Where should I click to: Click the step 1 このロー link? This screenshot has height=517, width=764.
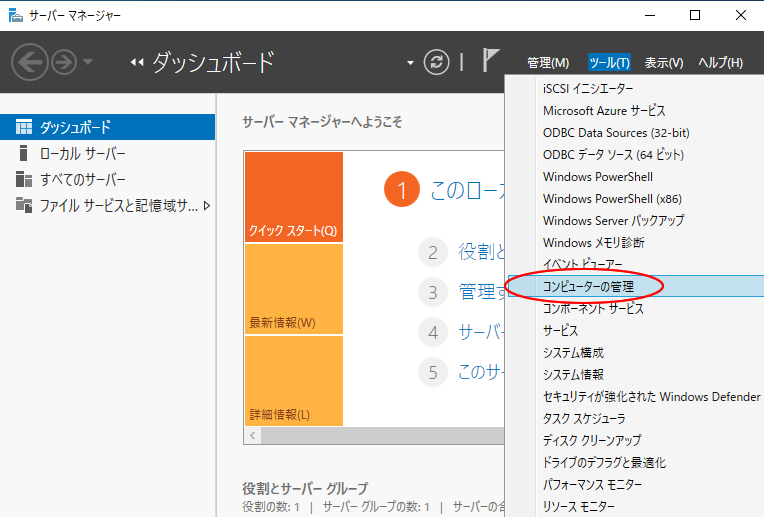click(x=467, y=190)
